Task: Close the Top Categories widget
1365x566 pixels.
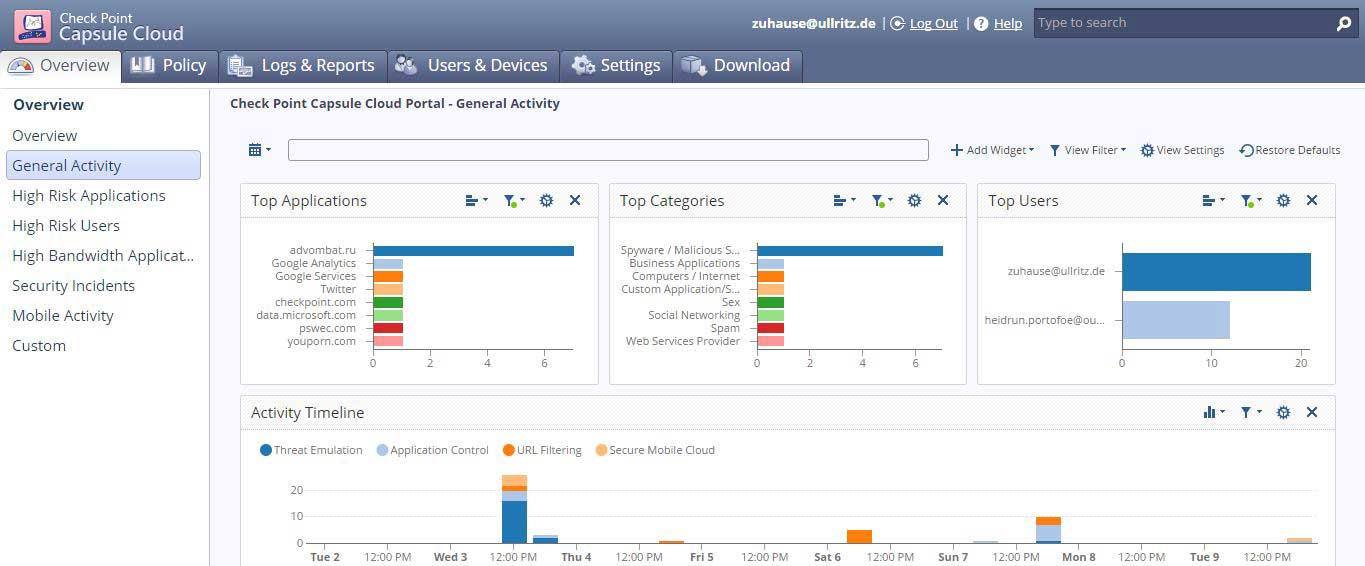Action: (x=943, y=200)
